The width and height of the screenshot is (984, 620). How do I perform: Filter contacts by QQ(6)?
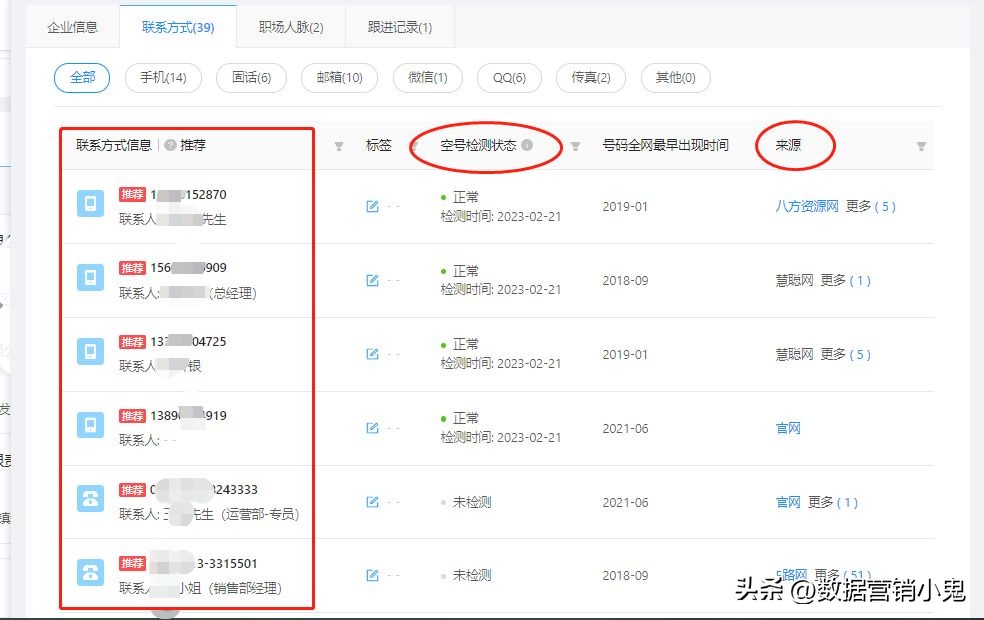click(x=509, y=78)
